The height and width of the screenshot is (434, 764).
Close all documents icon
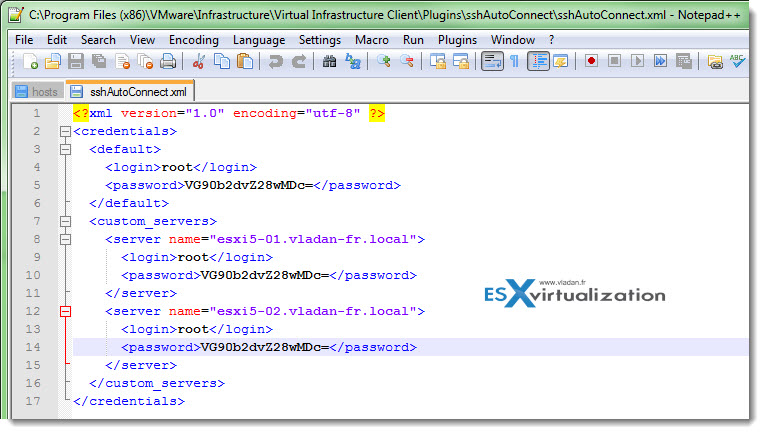click(x=145, y=61)
